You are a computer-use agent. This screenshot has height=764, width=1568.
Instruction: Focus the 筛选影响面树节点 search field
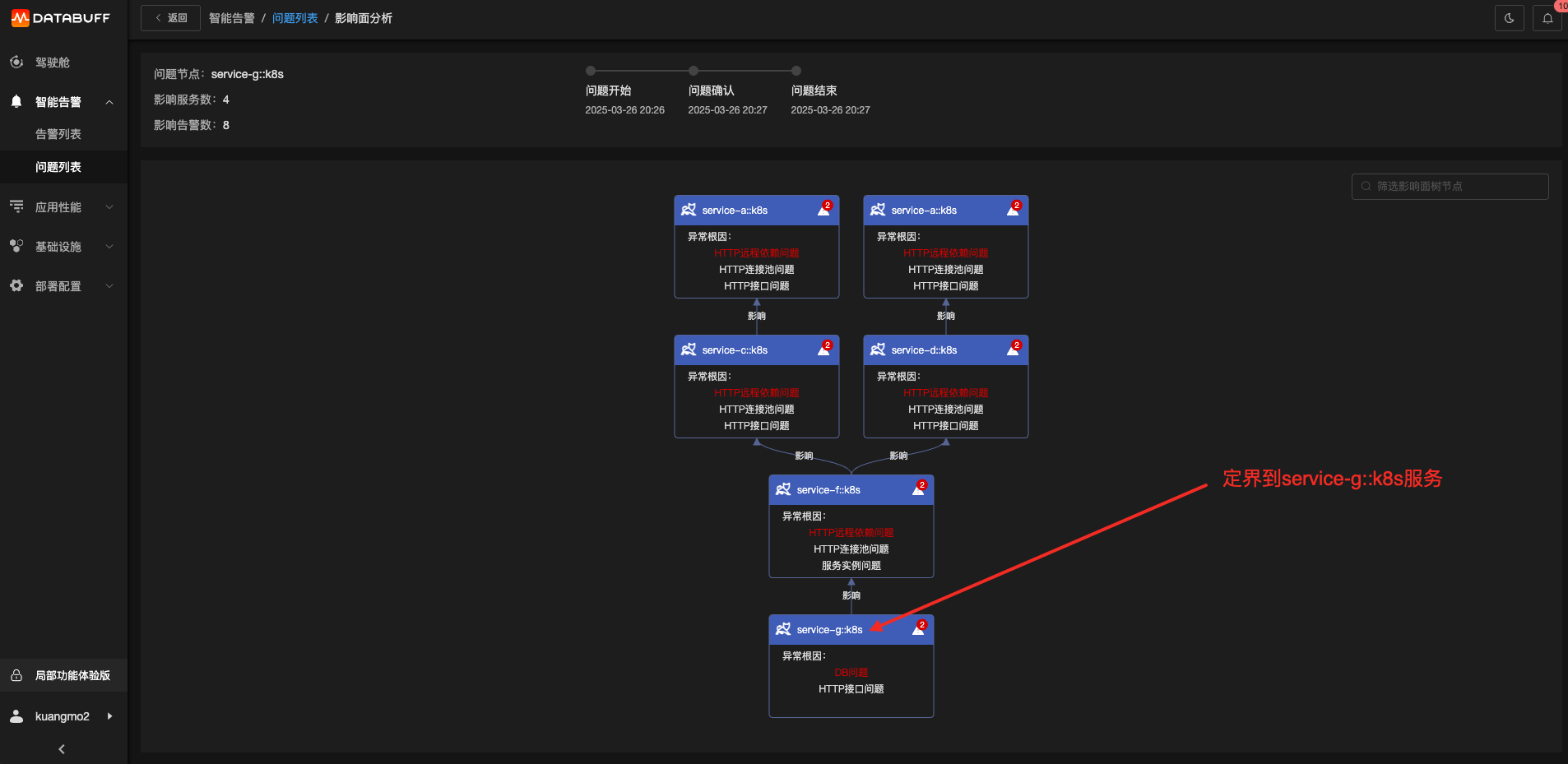click(x=1450, y=186)
